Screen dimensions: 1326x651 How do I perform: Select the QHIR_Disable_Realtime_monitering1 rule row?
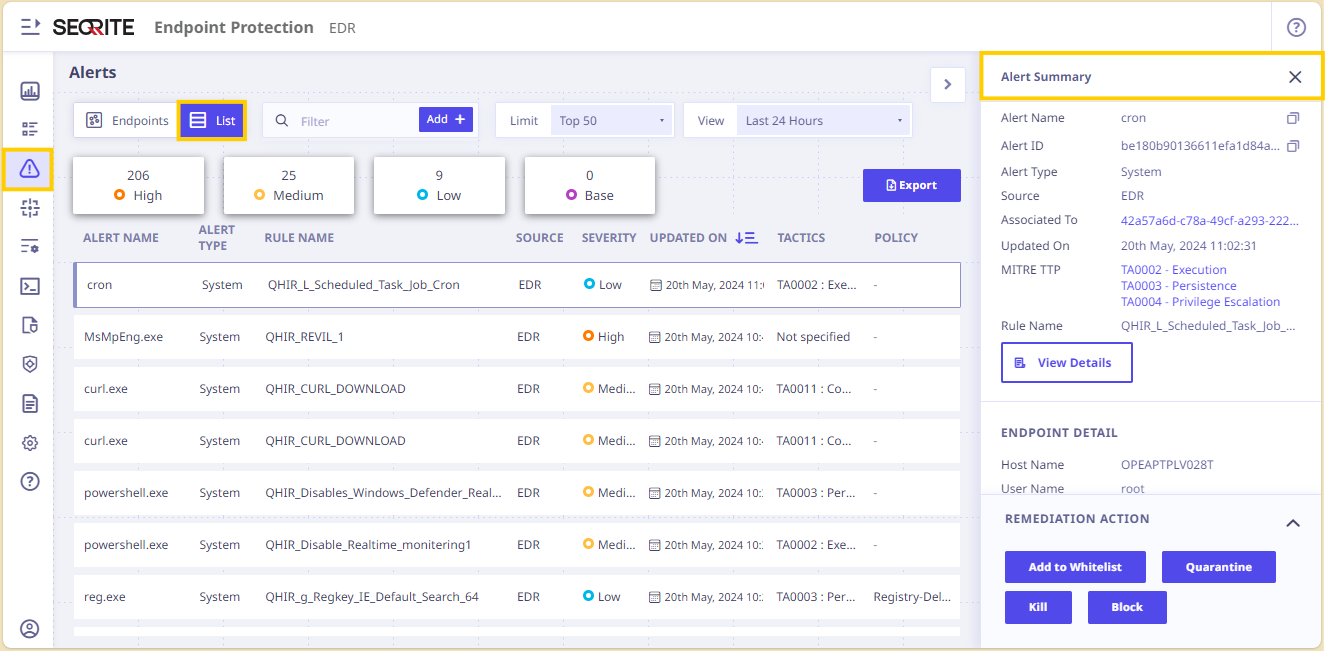click(x=517, y=545)
